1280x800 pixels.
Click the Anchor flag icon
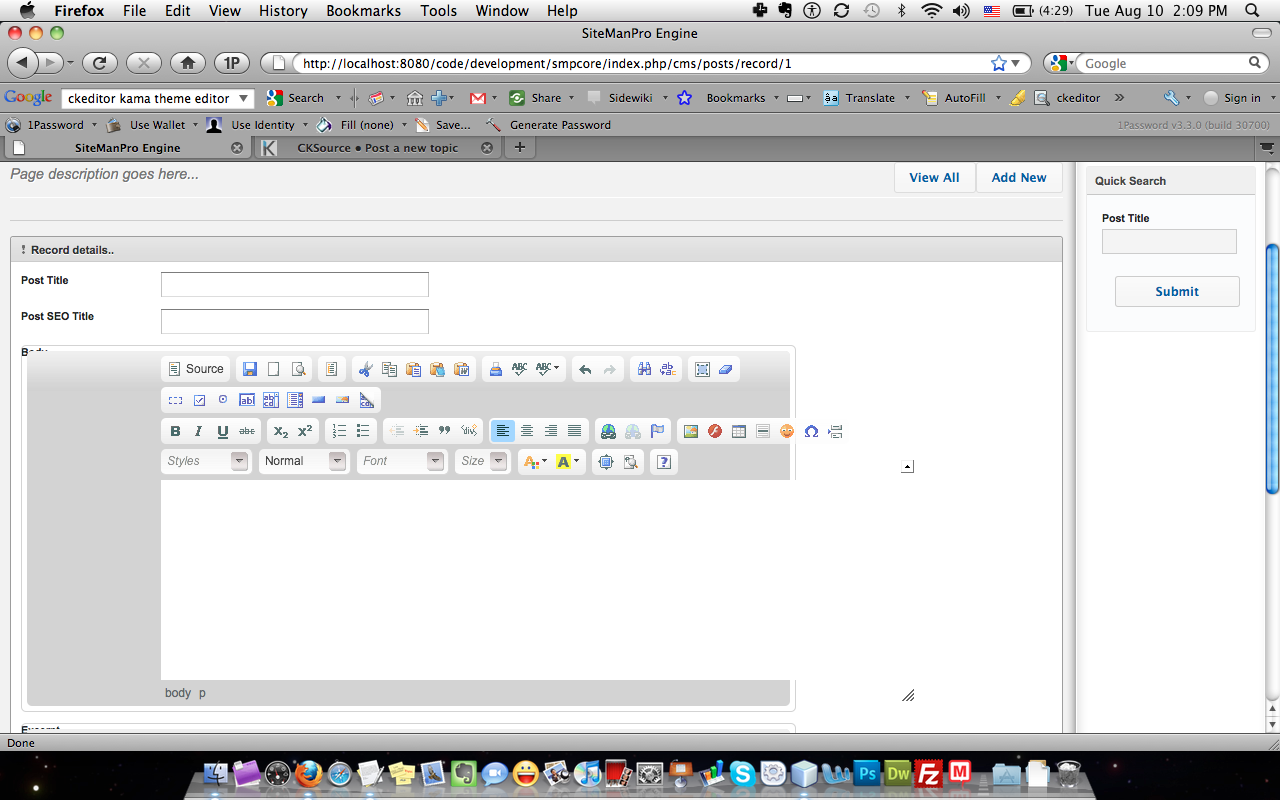point(657,431)
